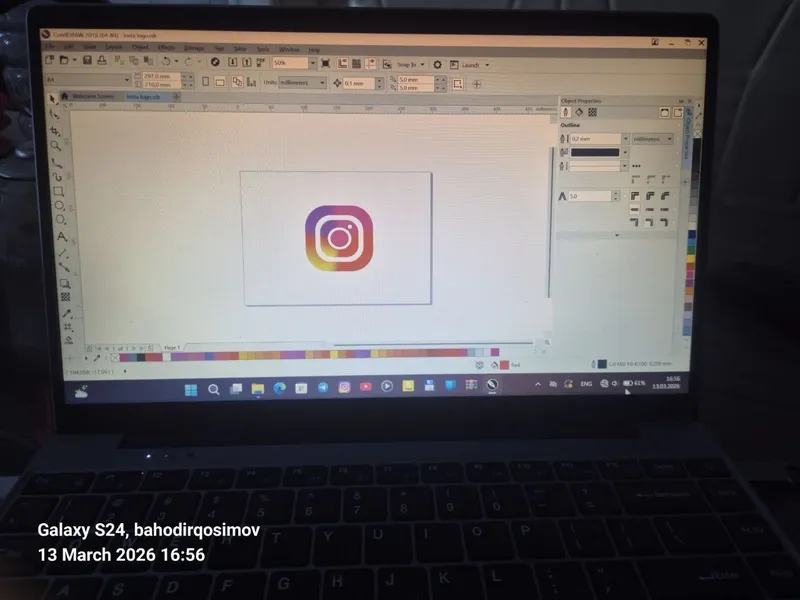Click the Print icon in the standard toolbar

click(102, 60)
